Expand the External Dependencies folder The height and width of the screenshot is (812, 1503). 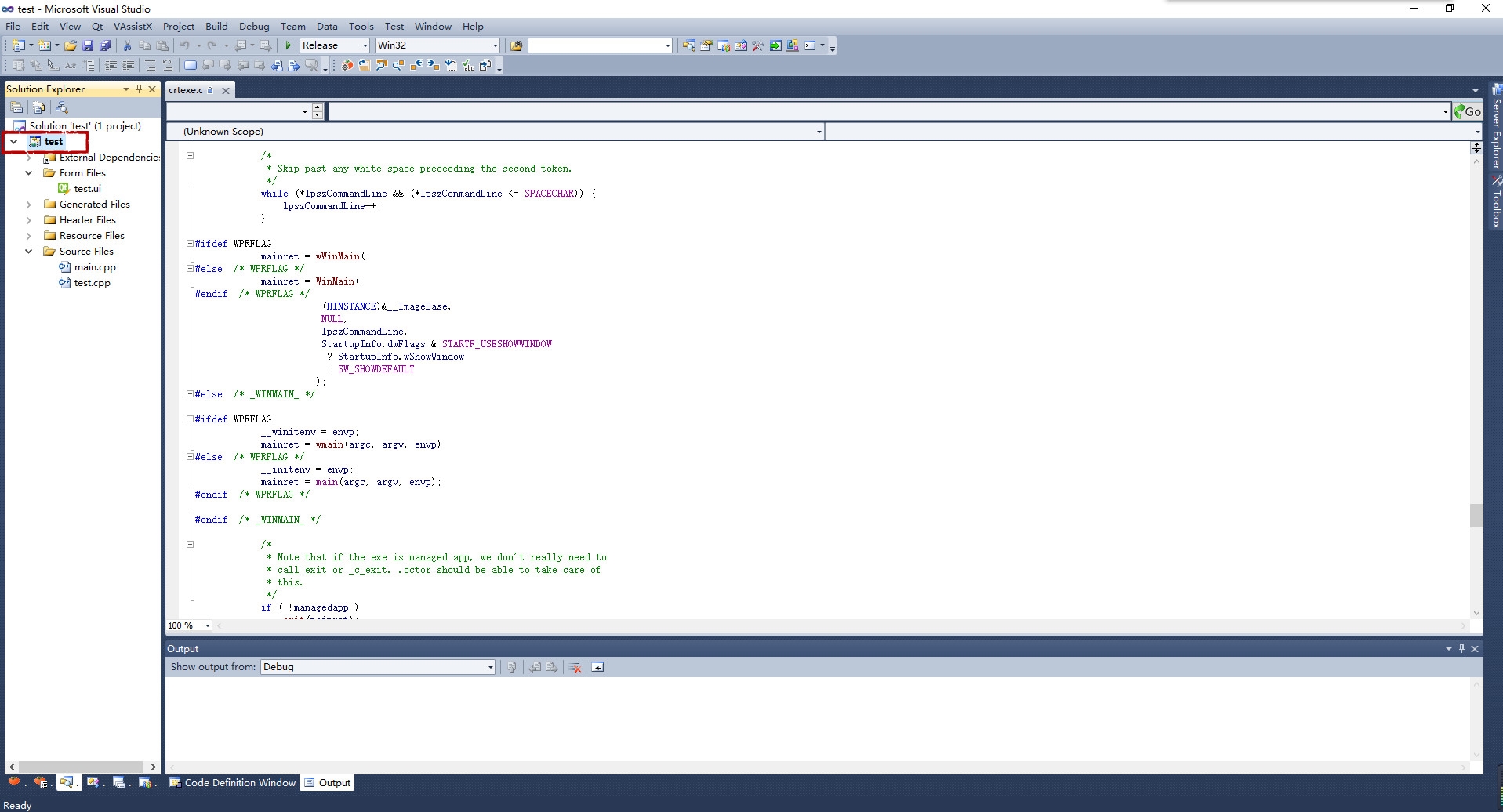coord(29,158)
